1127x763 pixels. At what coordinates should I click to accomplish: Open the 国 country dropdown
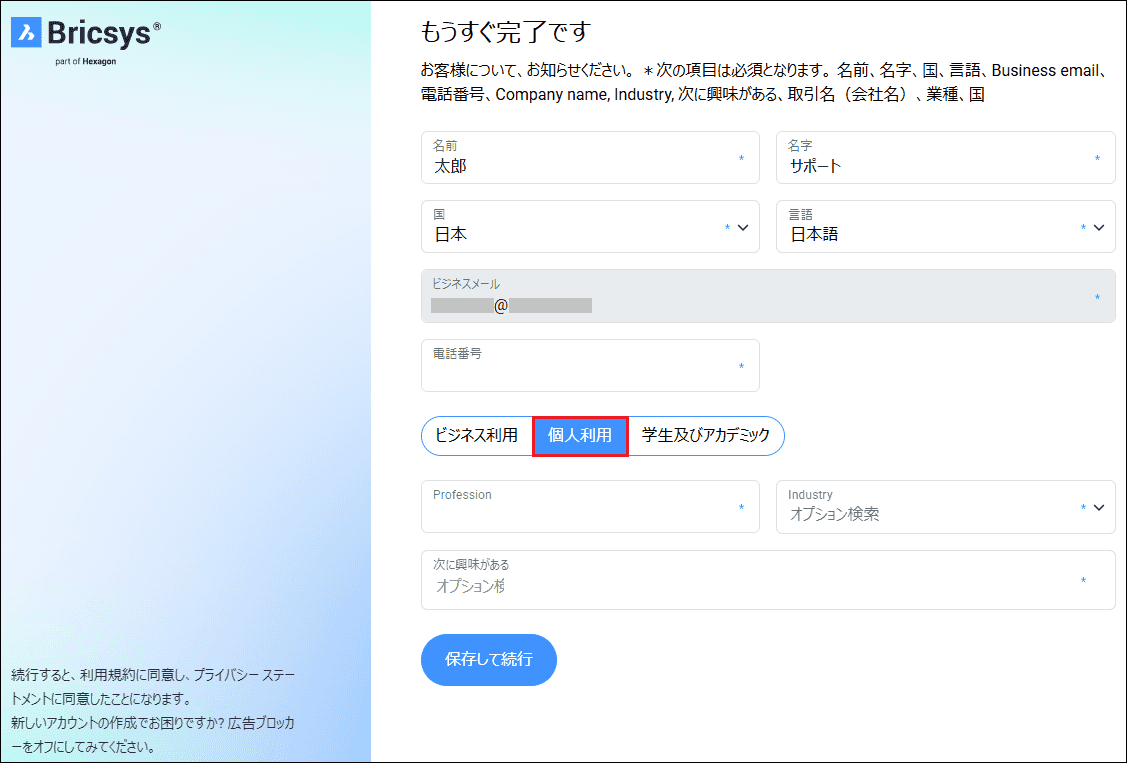[x=590, y=227]
